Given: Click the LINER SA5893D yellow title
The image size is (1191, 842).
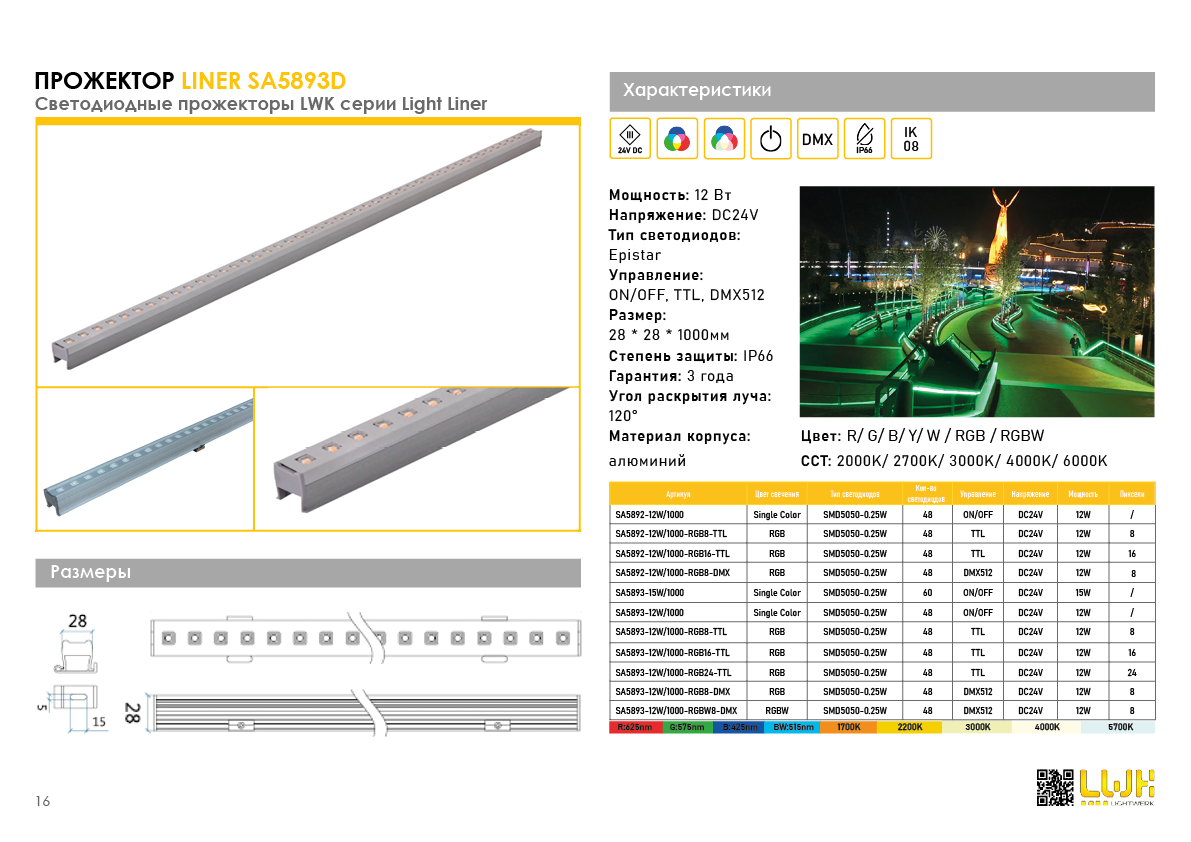Looking at the screenshot, I should point(264,81).
